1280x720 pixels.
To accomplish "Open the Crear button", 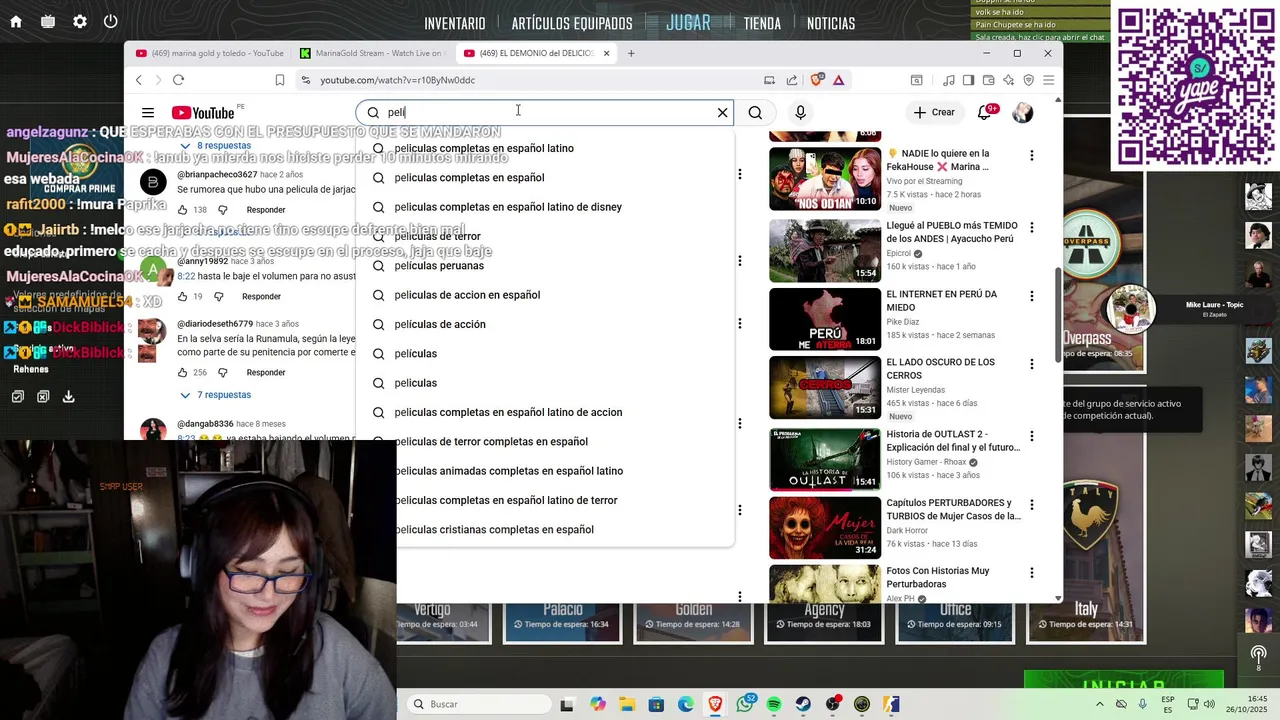I will tap(934, 113).
